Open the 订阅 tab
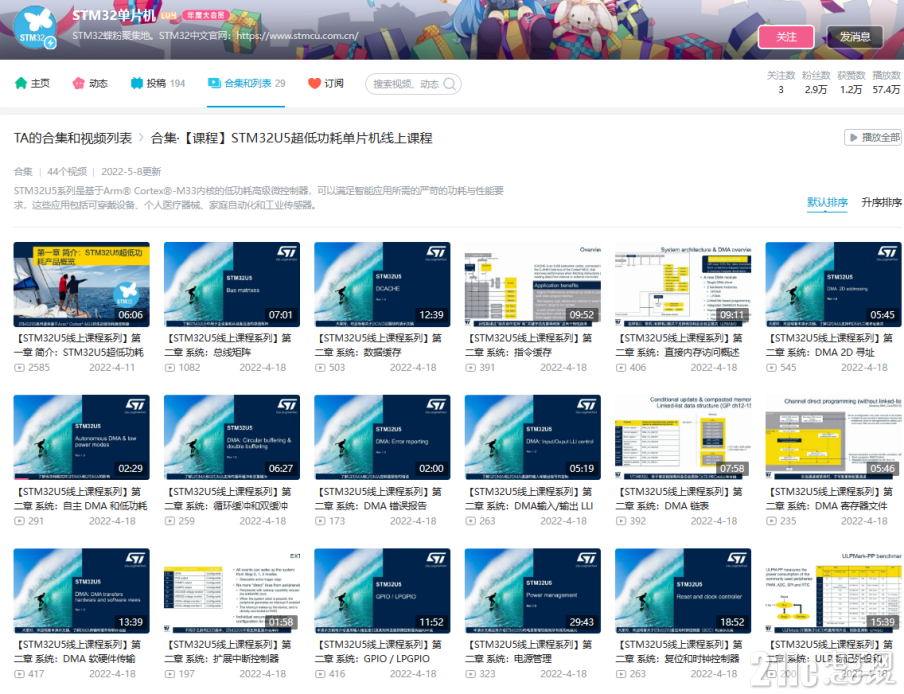The height and width of the screenshot is (694, 904). 326,84
